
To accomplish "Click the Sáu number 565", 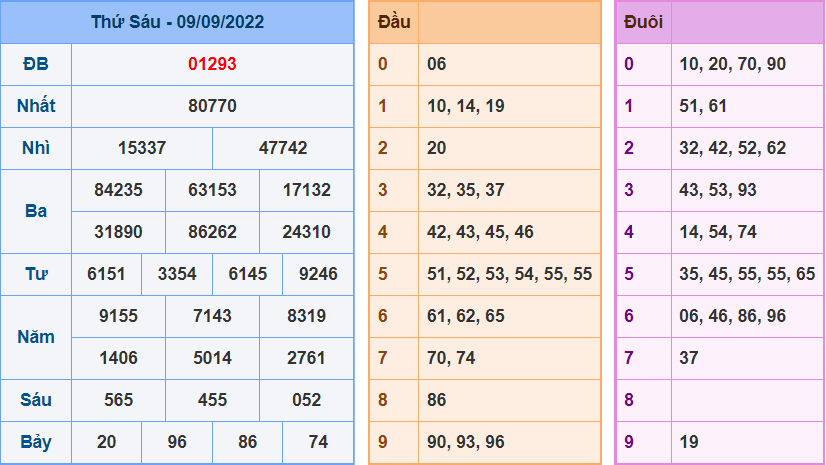I will pos(119,400).
